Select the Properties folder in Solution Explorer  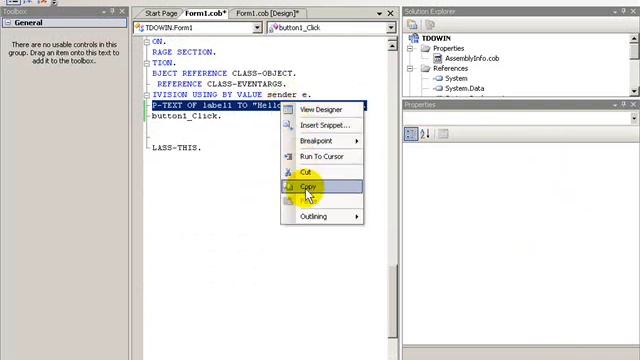pos(448,49)
